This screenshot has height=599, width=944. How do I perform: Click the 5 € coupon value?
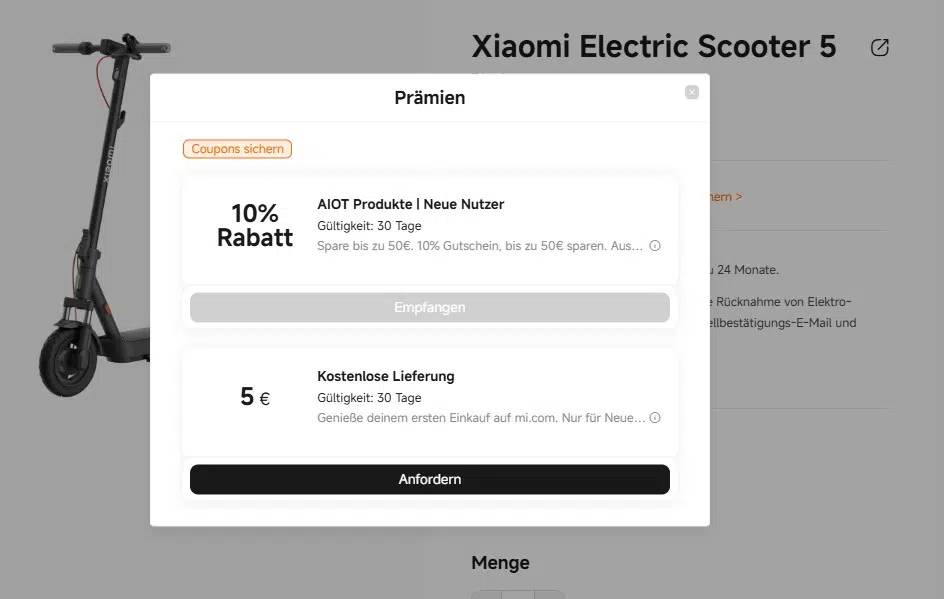[255, 397]
